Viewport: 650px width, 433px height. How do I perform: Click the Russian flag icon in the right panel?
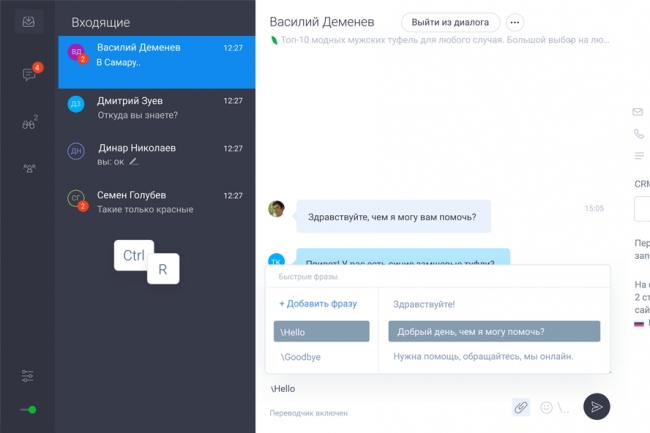(x=639, y=324)
